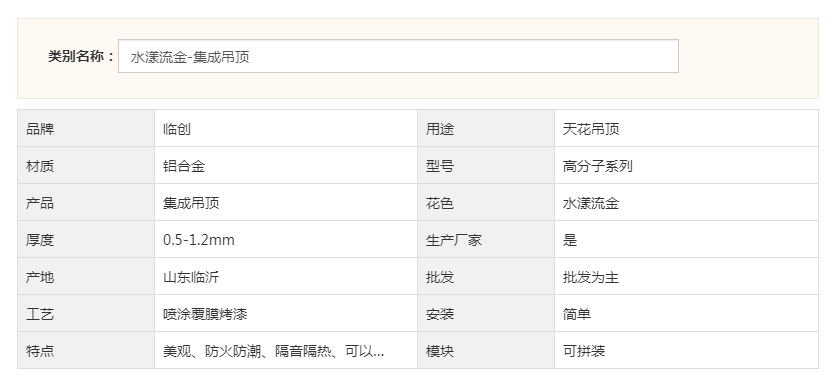Image resolution: width=835 pixels, height=384 pixels.
Task: Select the 工艺 value 喷涂覆膜烤漆
Action: click(x=205, y=314)
